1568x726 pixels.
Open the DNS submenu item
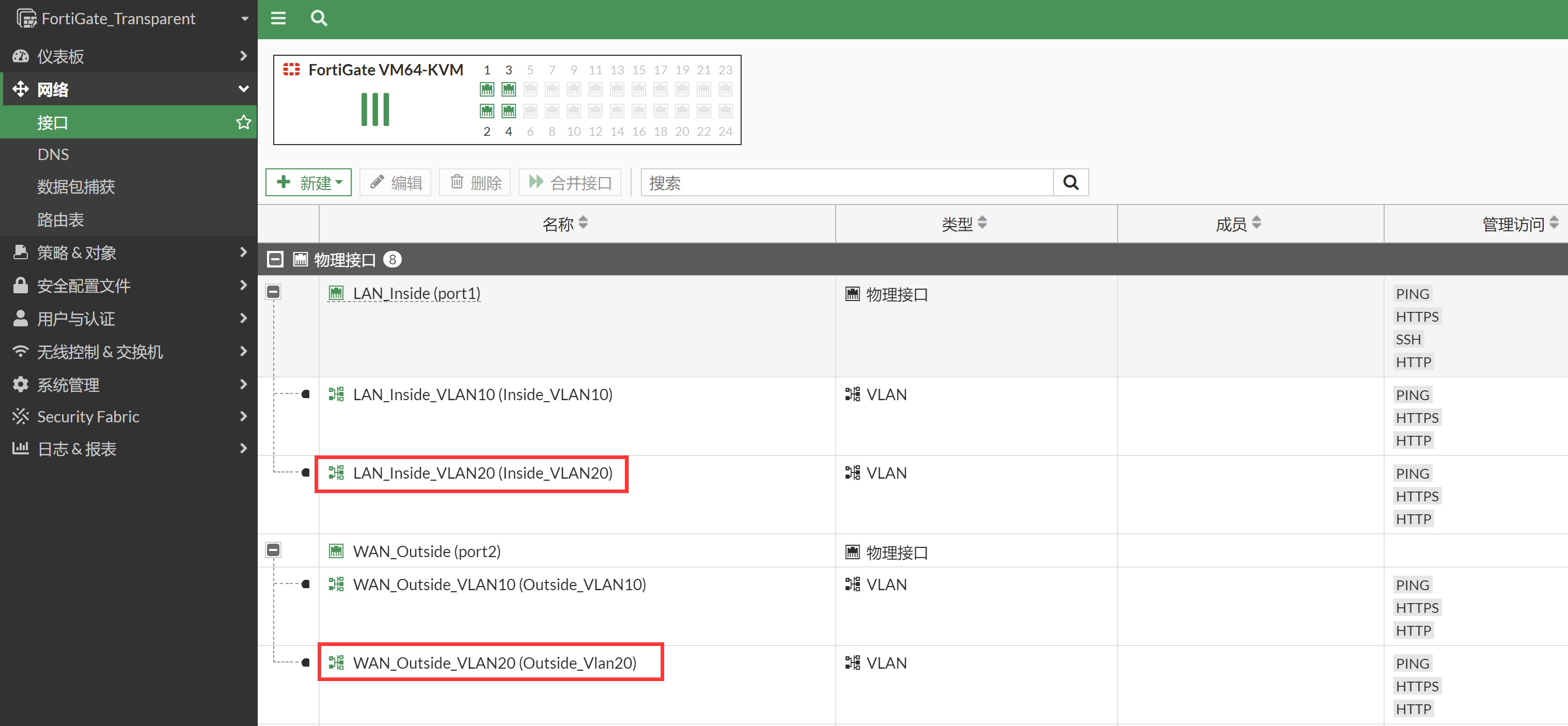pyautogui.click(x=54, y=154)
